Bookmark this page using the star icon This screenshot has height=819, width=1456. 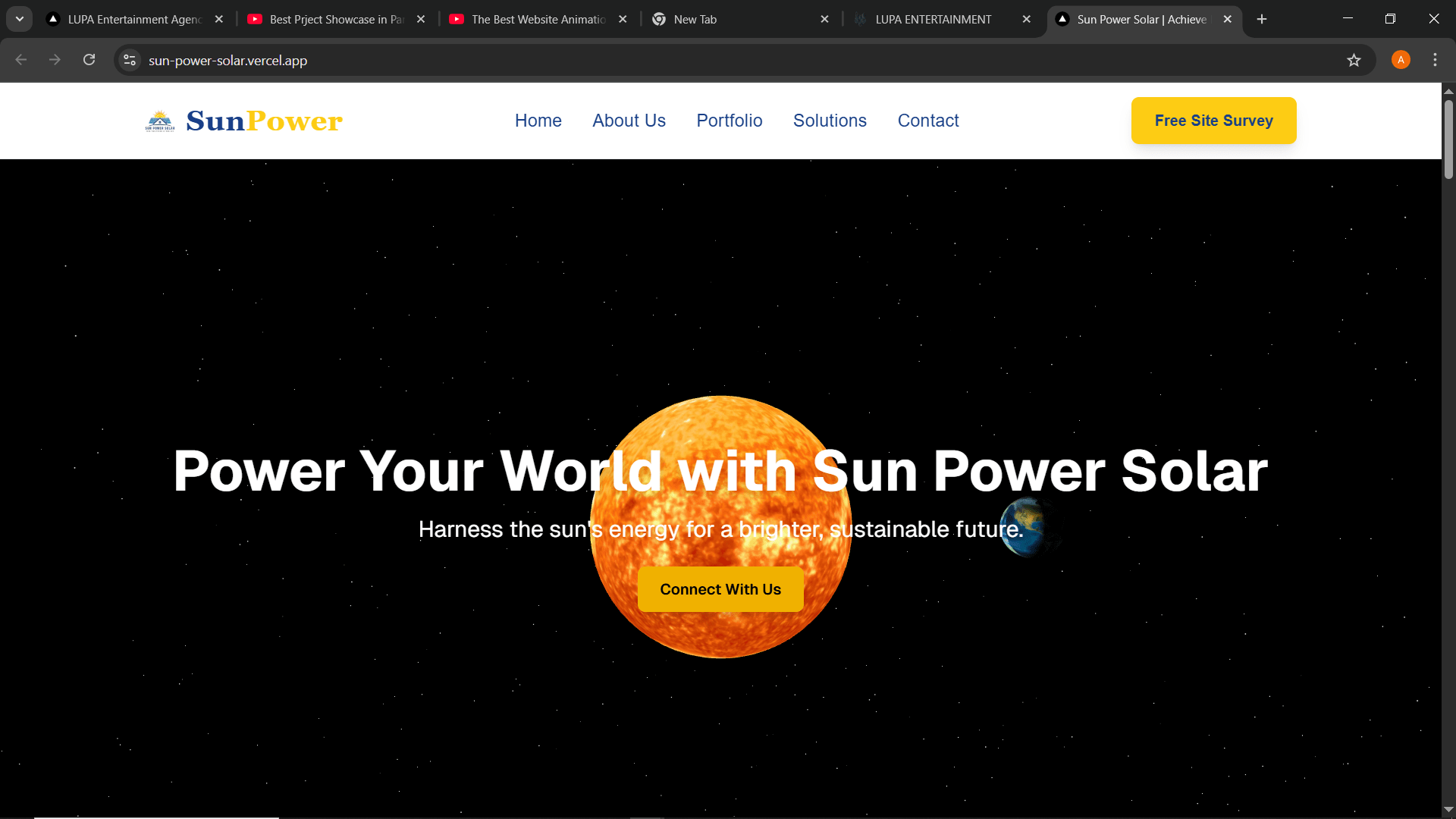pyautogui.click(x=1354, y=60)
